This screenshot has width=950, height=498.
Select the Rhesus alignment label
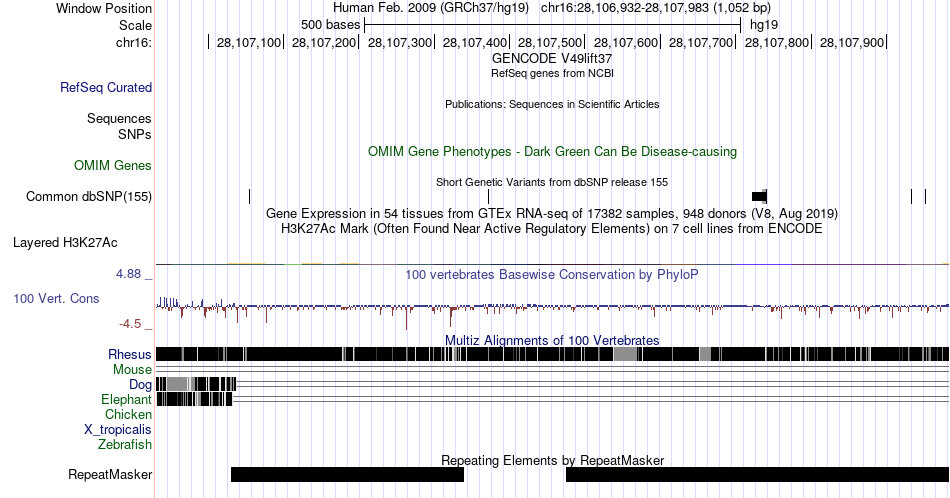point(130,354)
